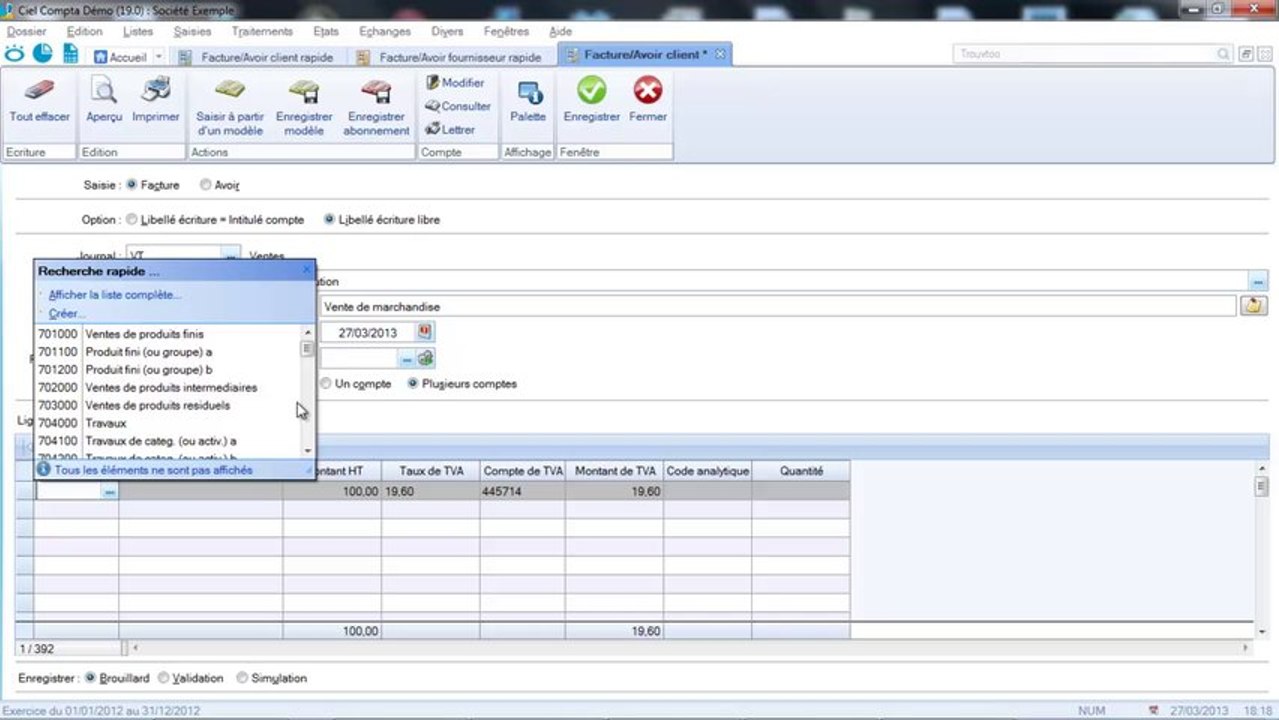Viewport: 1279px width, 720px height.
Task: Open the Aperçu print preview
Action: click(104, 93)
